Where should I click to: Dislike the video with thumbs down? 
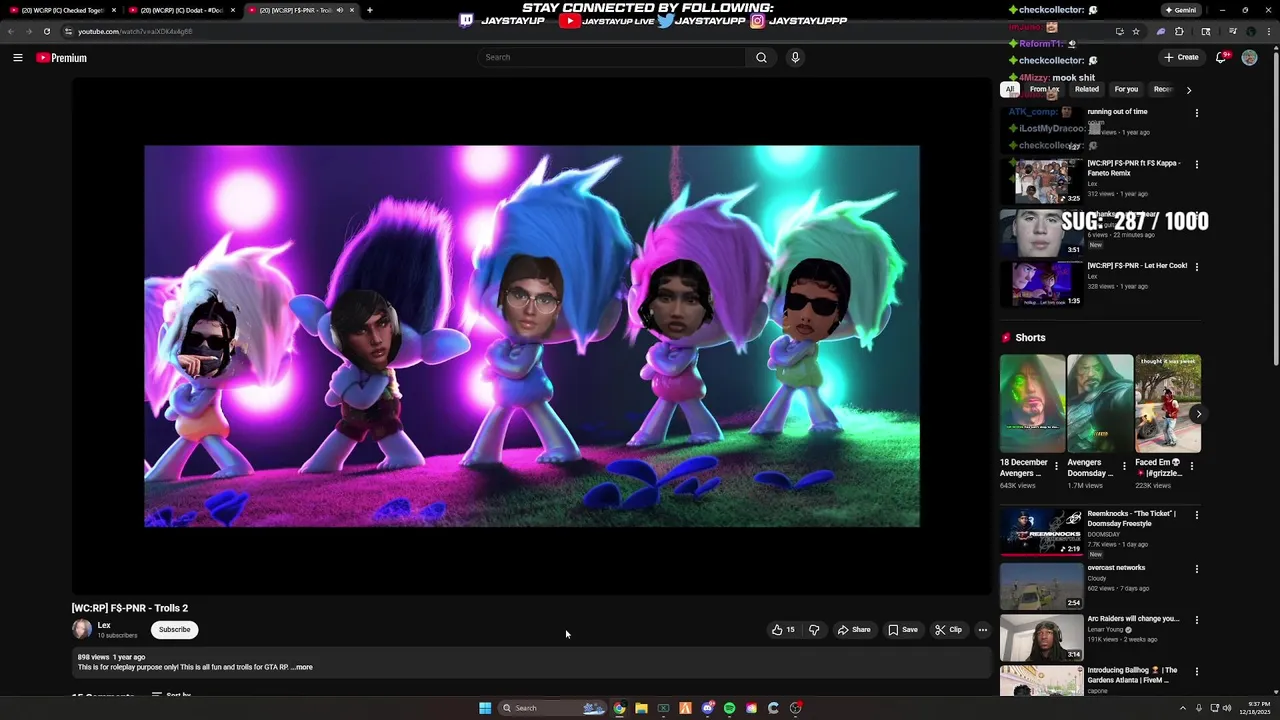point(814,630)
